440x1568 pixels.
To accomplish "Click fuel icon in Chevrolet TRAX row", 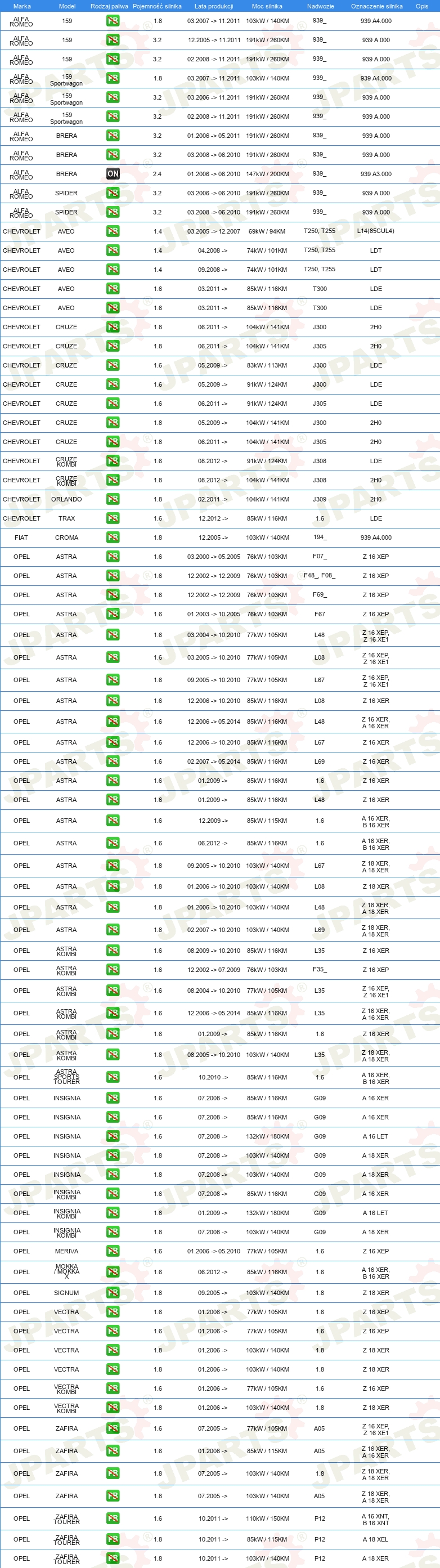I will (x=113, y=518).
